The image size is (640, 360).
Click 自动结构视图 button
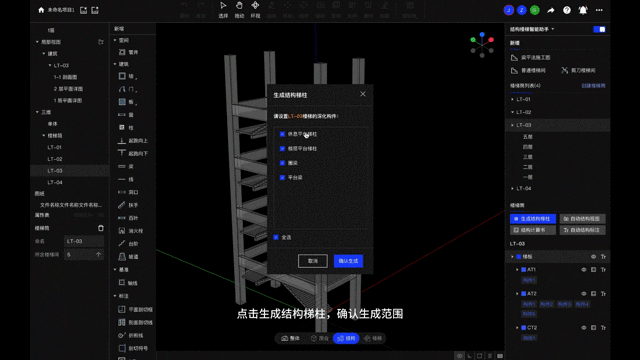[x=582, y=219]
